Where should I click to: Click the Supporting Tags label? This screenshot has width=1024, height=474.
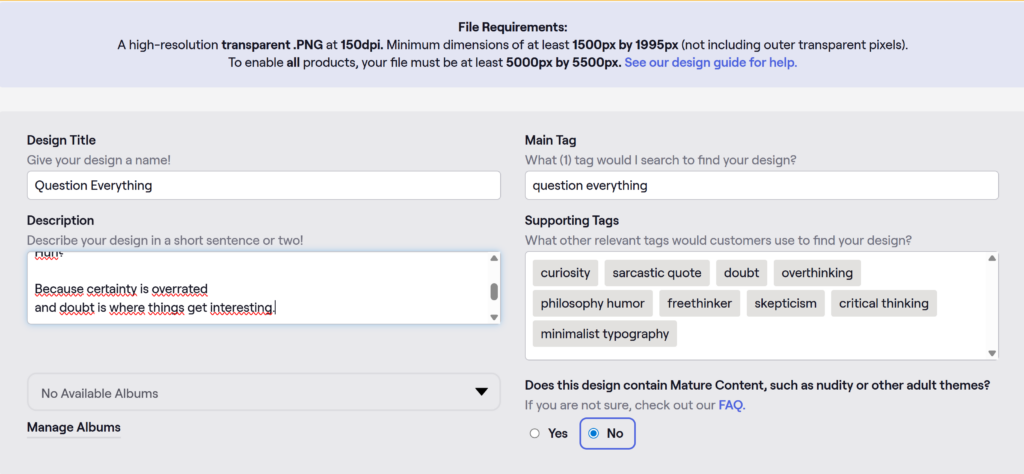572,221
